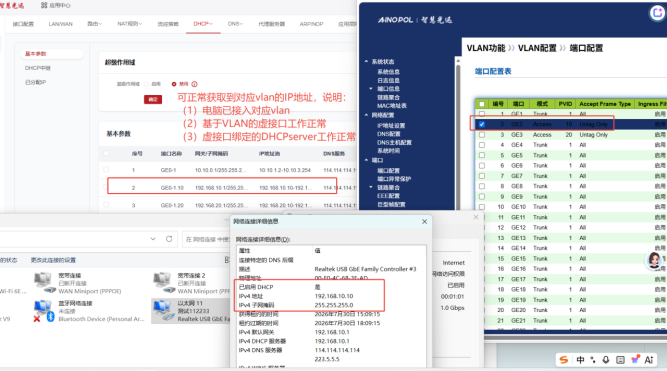
Task: Click the red 确定 confirm button
Action: click(152, 99)
